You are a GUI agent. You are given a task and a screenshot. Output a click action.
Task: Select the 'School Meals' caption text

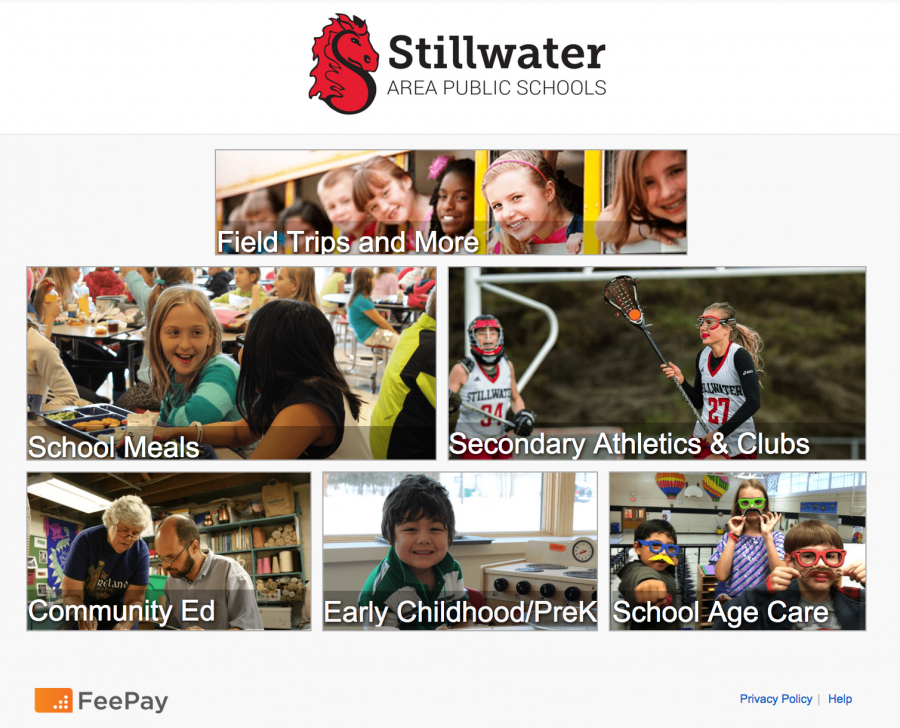pos(114,447)
